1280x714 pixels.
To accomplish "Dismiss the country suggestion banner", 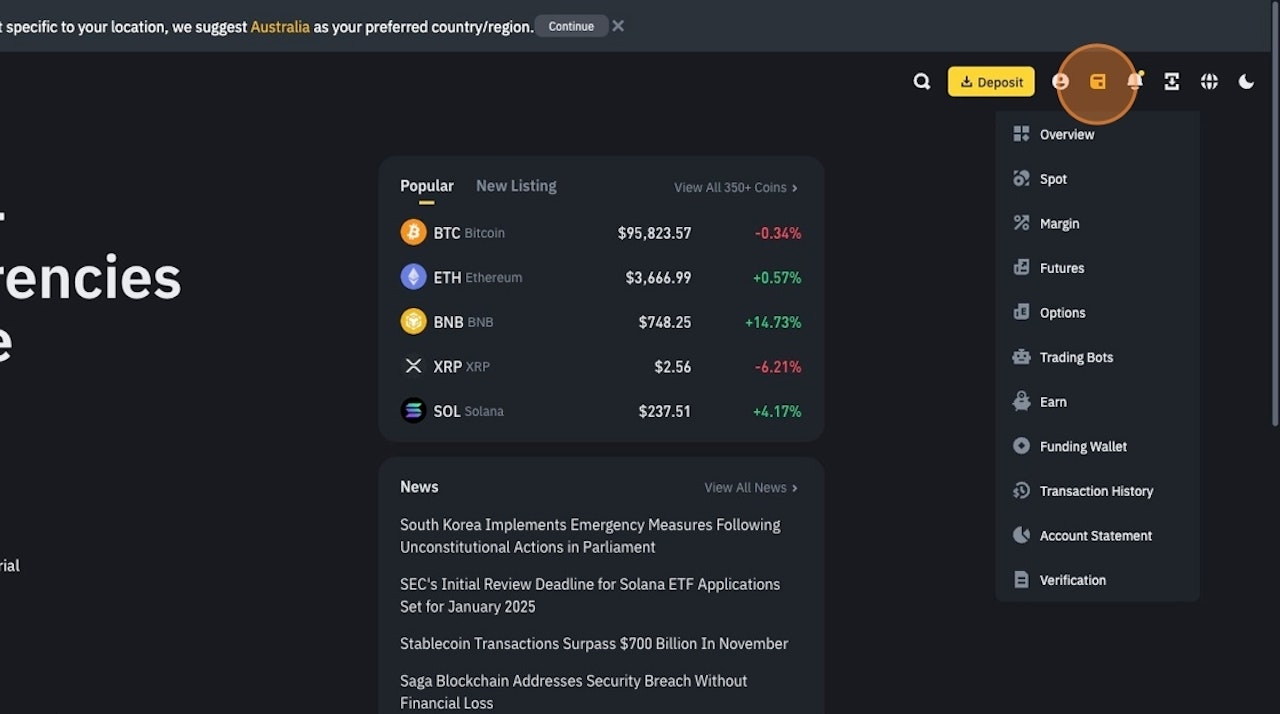I will pyautogui.click(x=617, y=26).
